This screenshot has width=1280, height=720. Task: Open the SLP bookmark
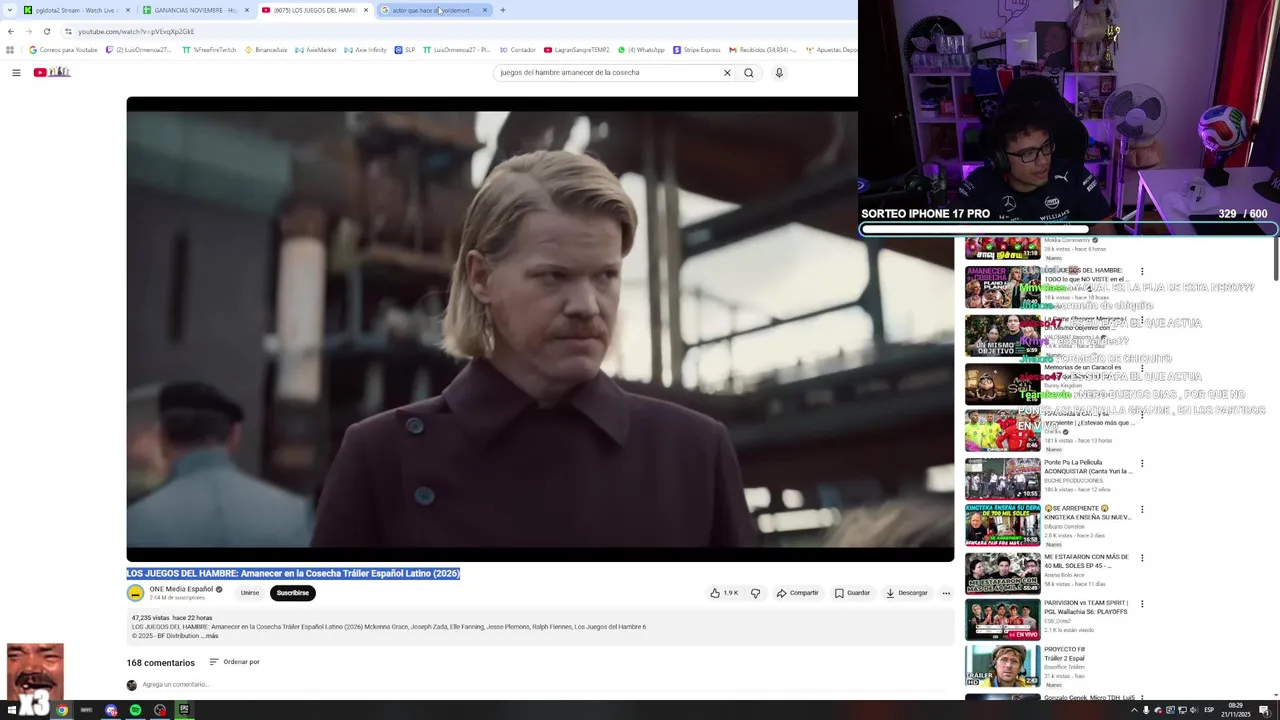coord(405,50)
